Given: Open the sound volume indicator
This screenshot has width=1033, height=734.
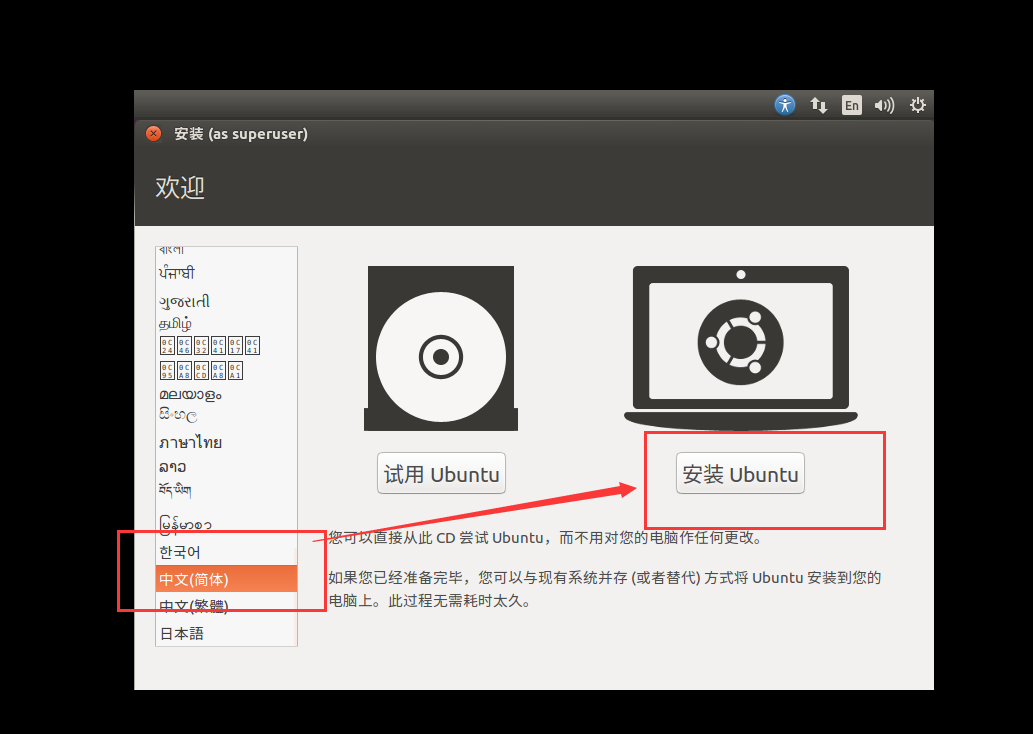Looking at the screenshot, I should tap(884, 105).
